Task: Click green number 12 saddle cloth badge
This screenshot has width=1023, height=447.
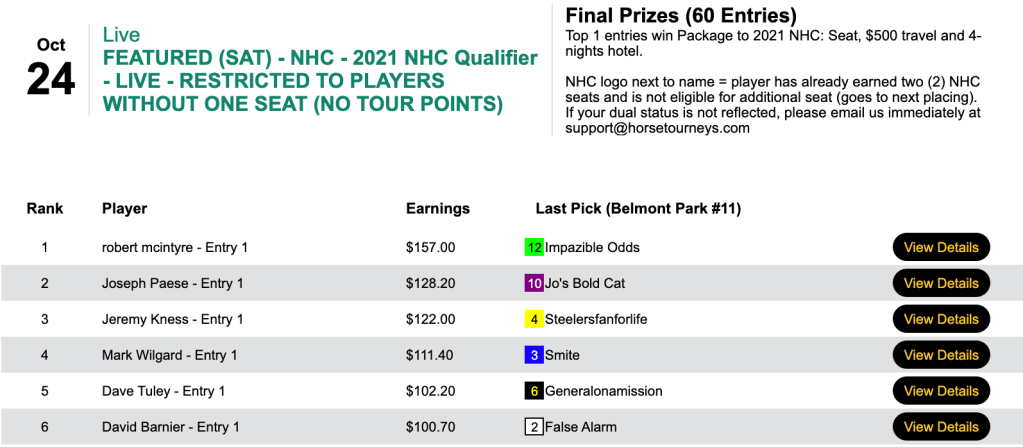Action: (x=534, y=247)
